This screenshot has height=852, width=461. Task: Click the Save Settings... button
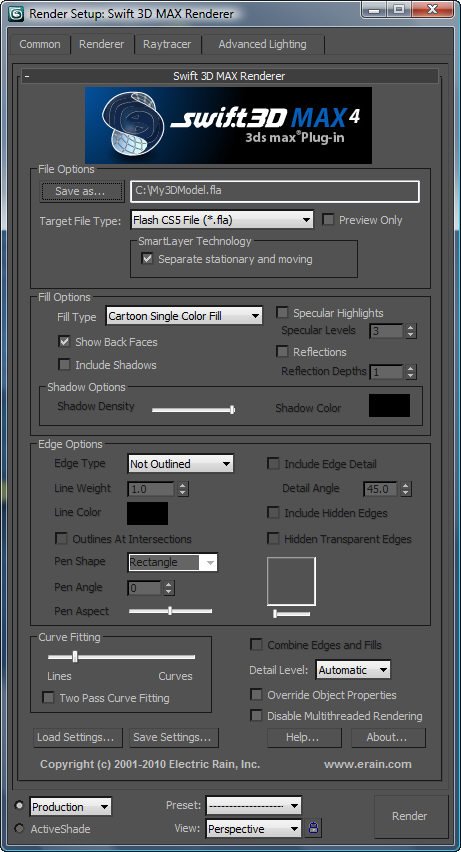click(174, 737)
